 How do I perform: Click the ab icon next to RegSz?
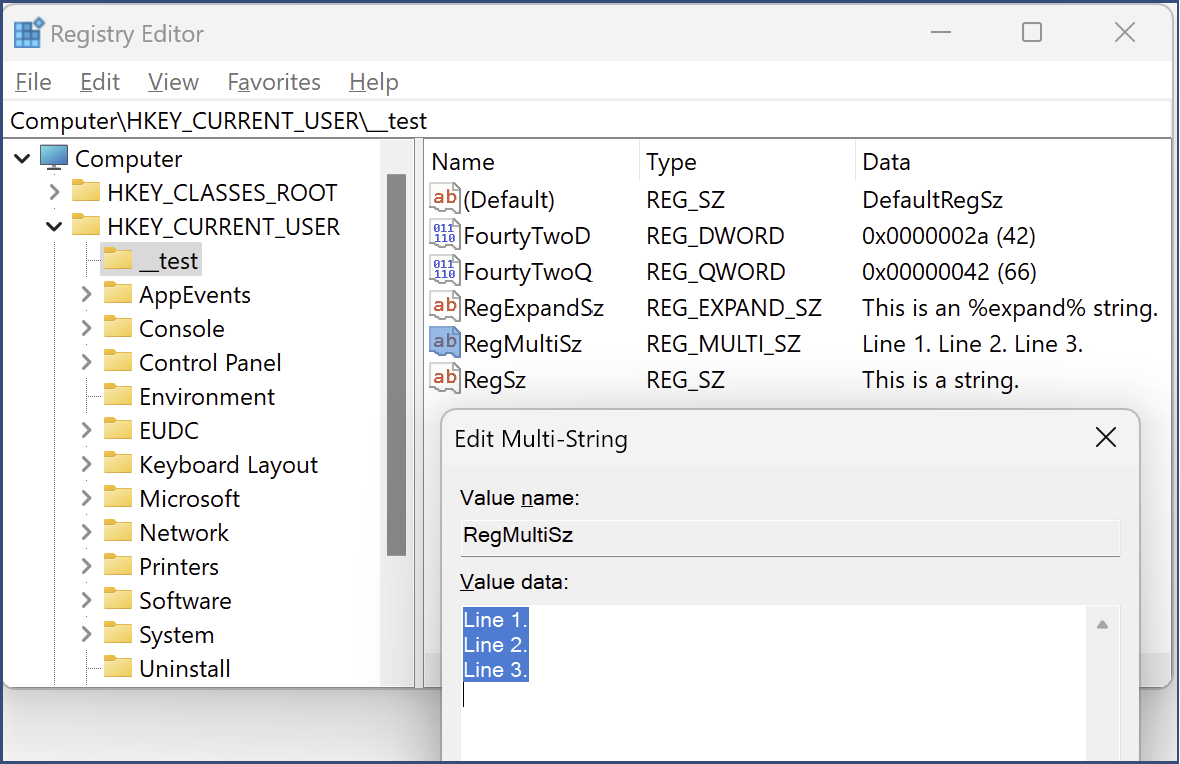click(444, 377)
